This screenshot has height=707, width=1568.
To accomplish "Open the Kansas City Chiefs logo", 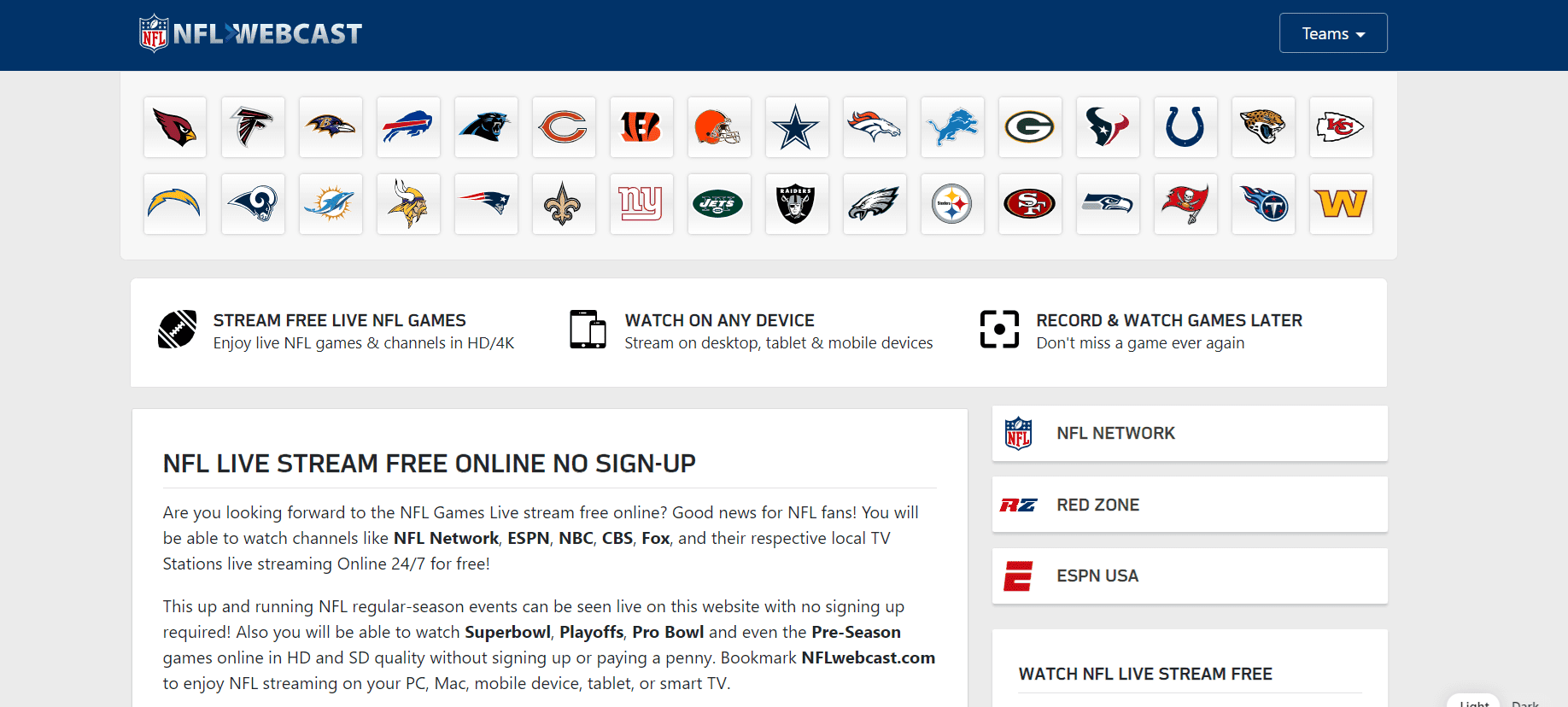I will (1341, 127).
